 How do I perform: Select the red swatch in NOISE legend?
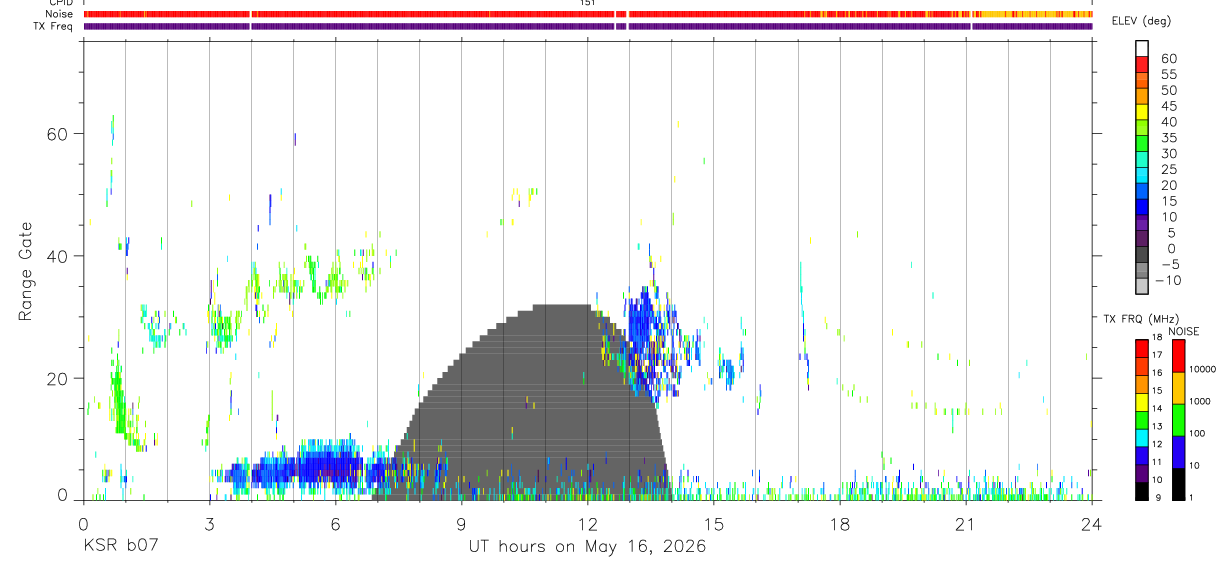click(x=1178, y=356)
